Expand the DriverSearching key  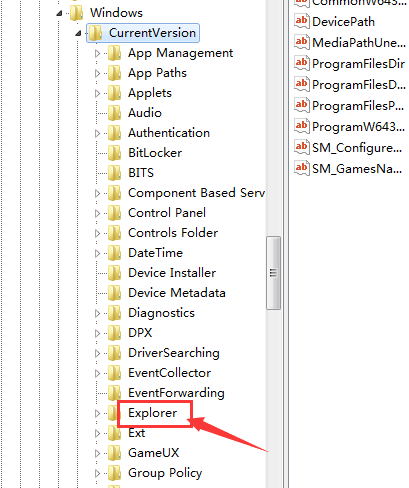click(x=97, y=353)
